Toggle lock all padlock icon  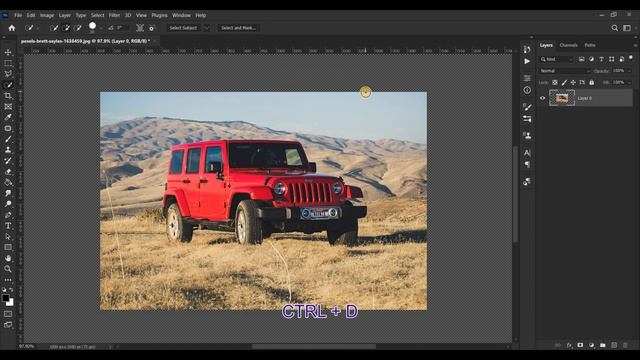(x=591, y=82)
